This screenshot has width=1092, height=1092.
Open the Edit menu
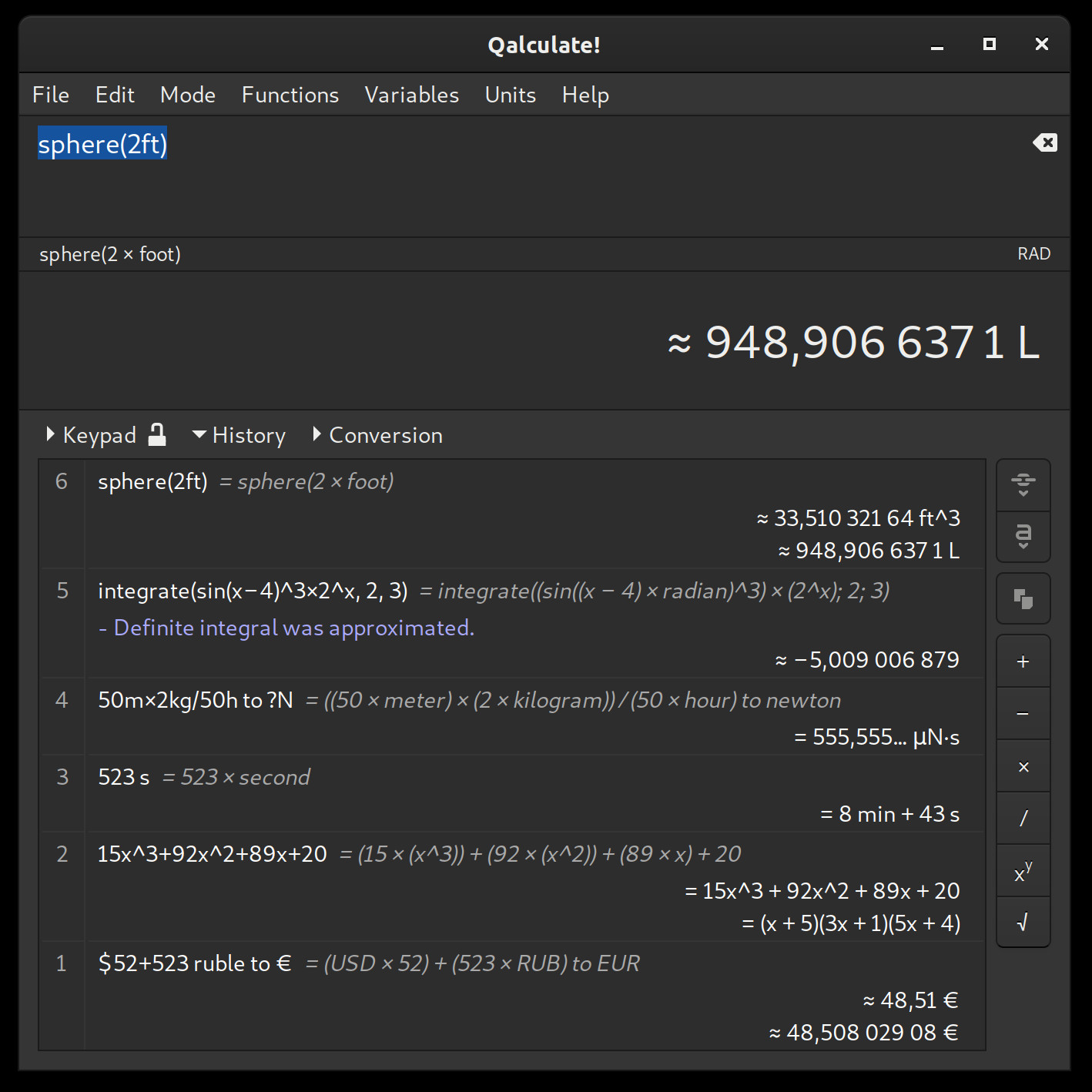point(115,95)
